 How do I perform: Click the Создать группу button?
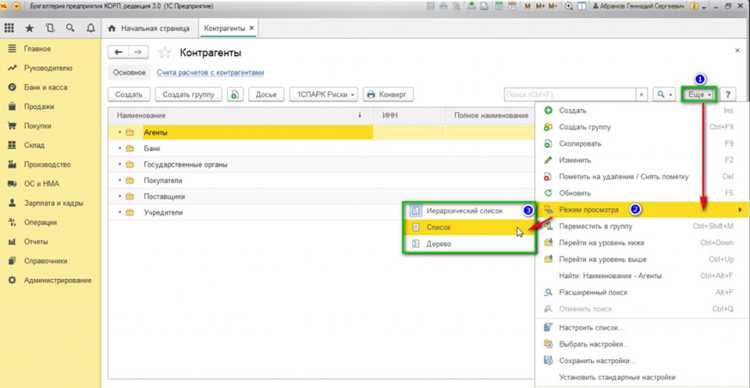[188, 95]
